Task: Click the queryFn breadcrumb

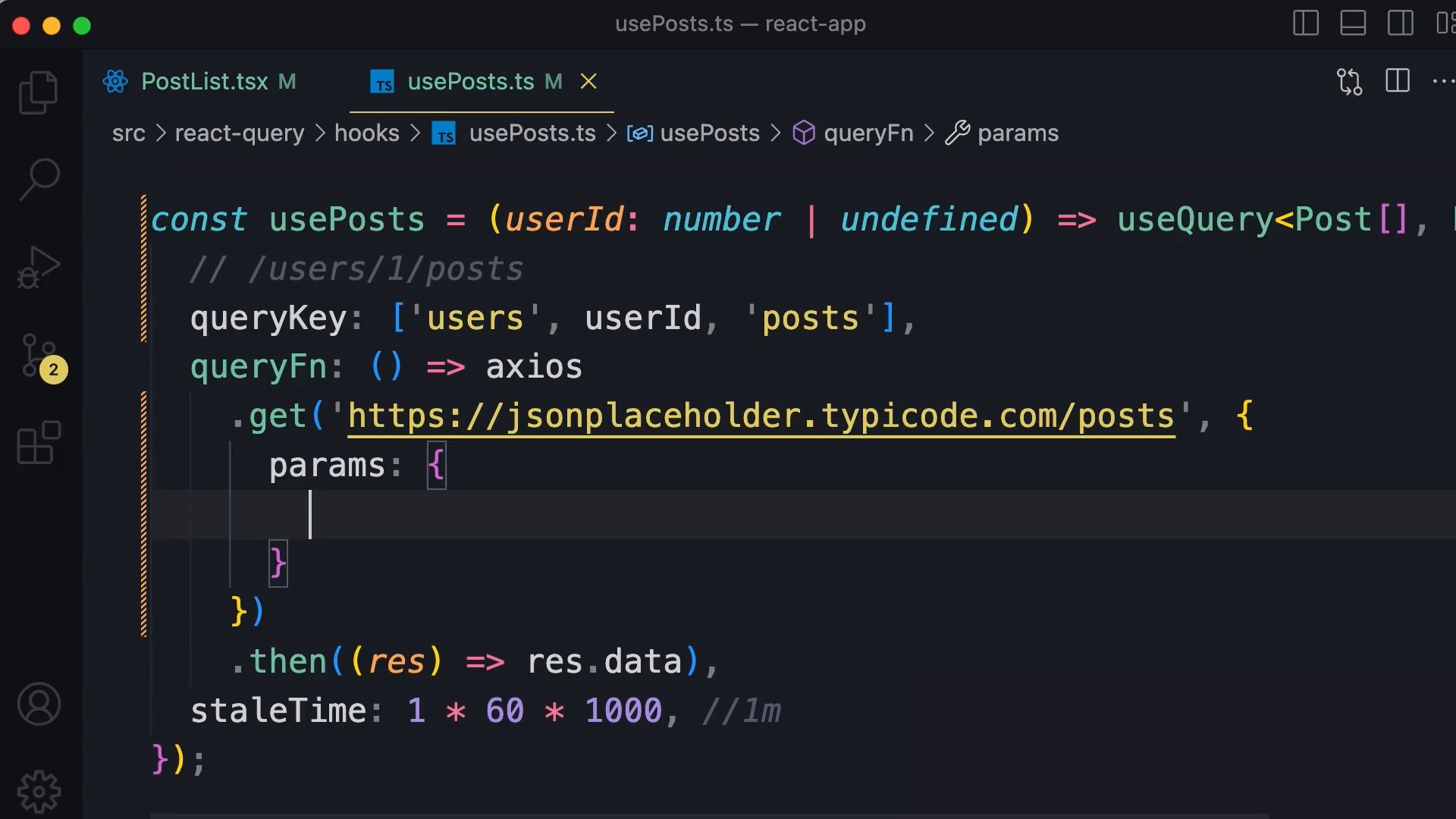Action: [868, 133]
